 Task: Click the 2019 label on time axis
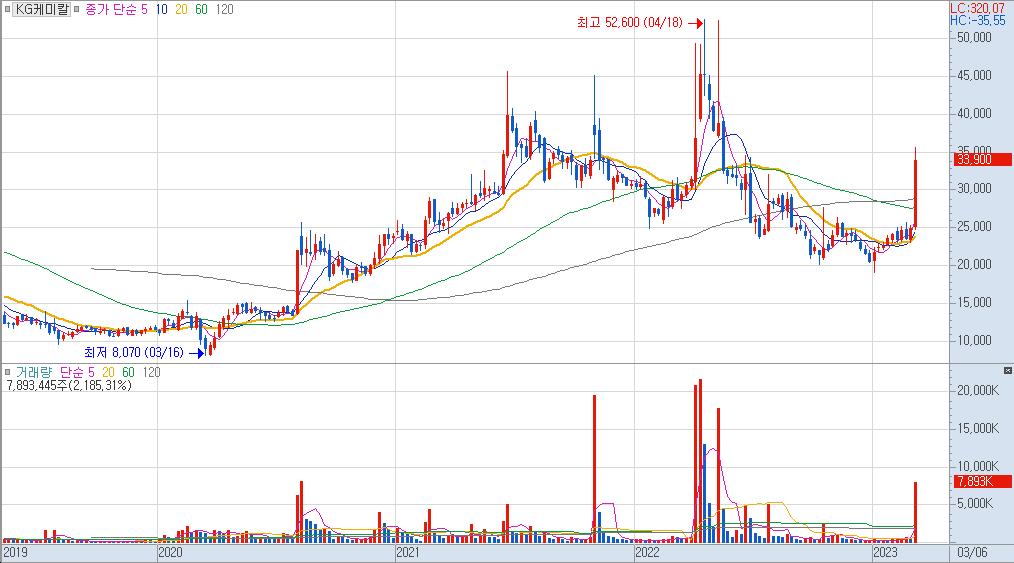tap(15, 553)
